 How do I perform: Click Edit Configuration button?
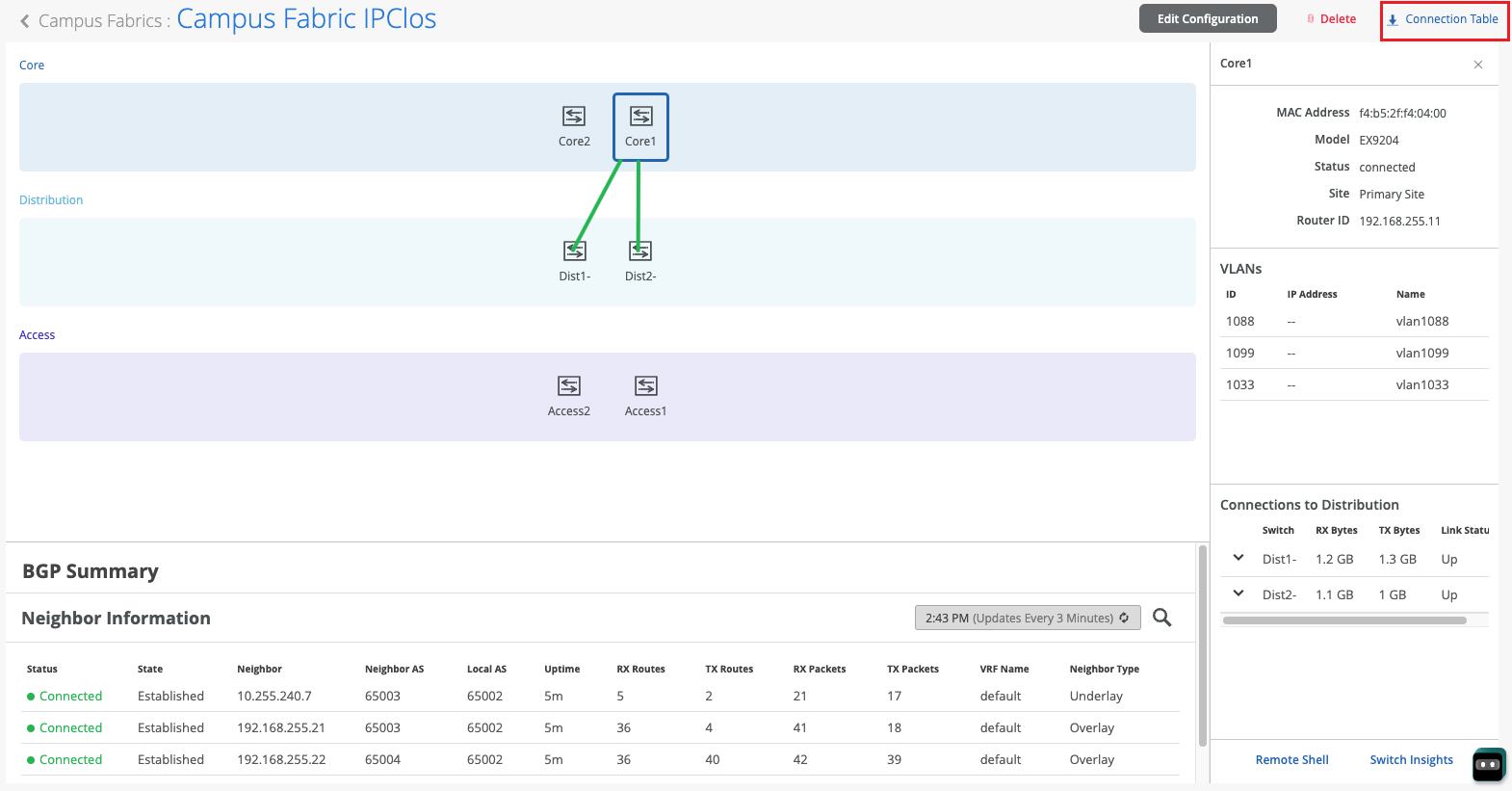[1208, 18]
